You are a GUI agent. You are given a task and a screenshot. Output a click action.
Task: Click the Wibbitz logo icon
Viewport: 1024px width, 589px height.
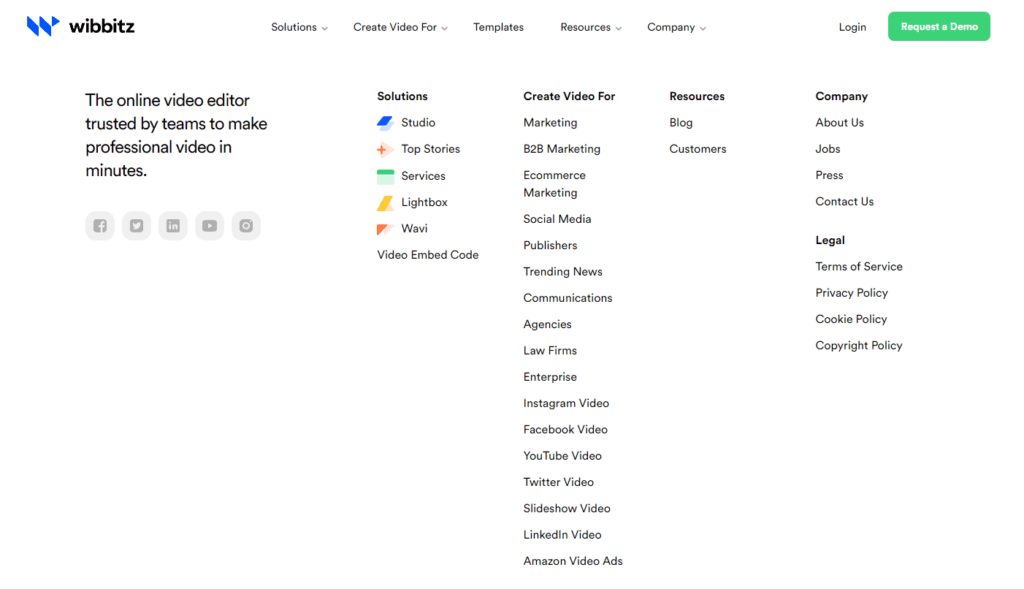[43, 26]
